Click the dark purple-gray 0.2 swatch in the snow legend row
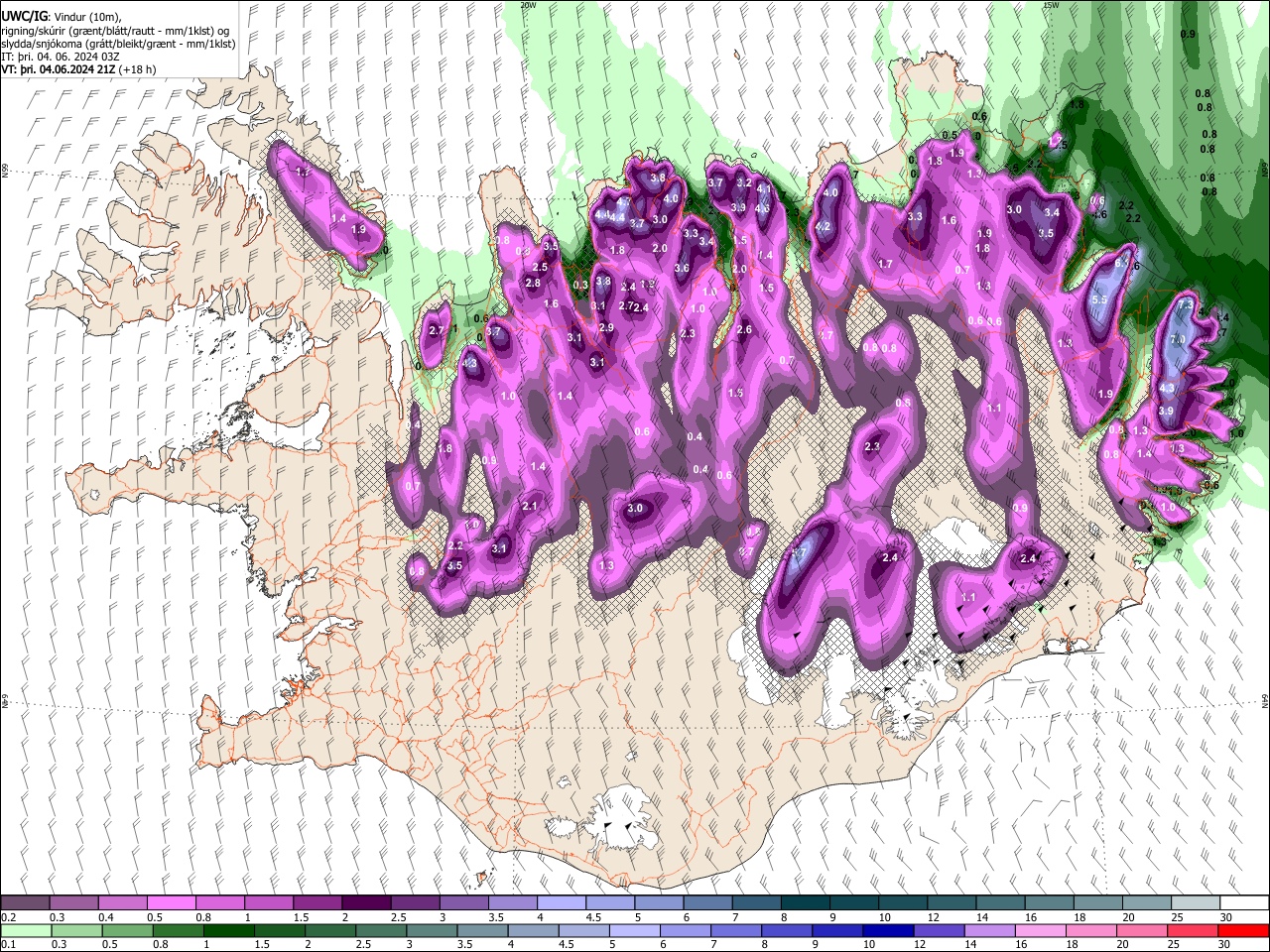The height and width of the screenshot is (952, 1270). coord(25,903)
